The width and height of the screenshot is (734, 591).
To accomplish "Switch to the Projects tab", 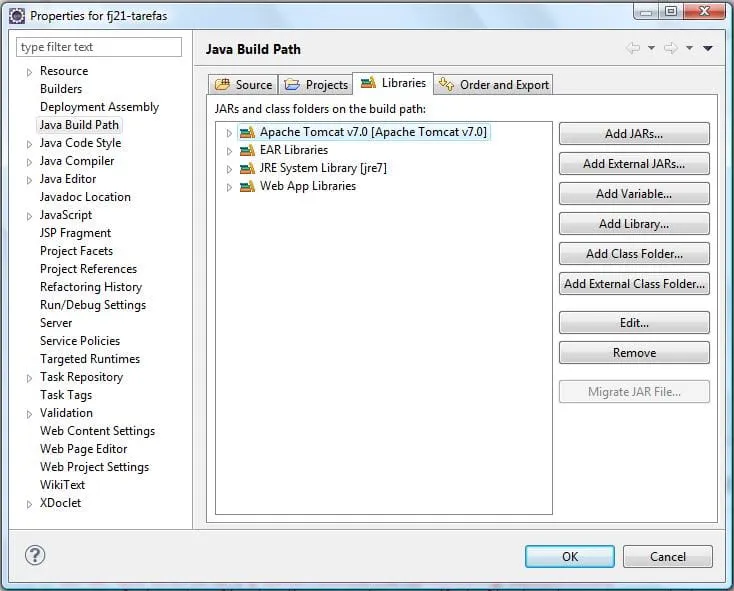I will click(x=316, y=85).
